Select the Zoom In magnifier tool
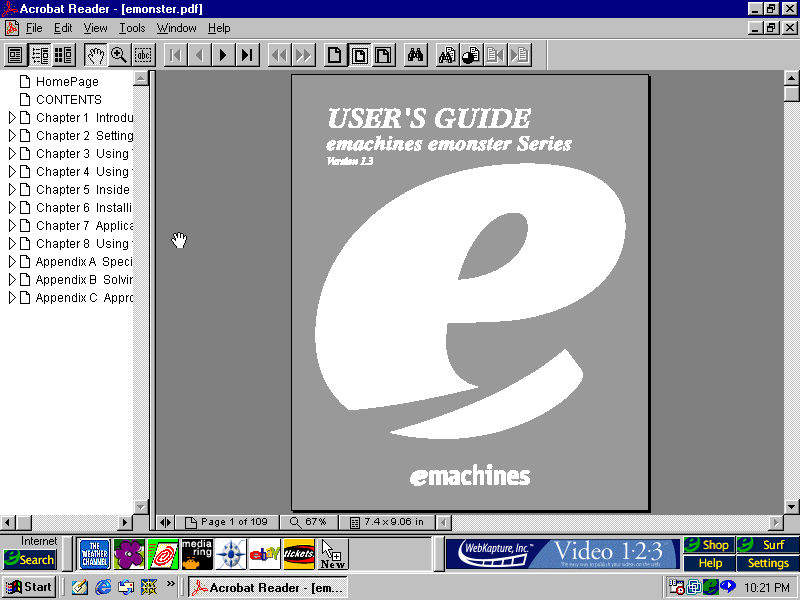Viewport: 800px width, 600px height. [x=119, y=55]
